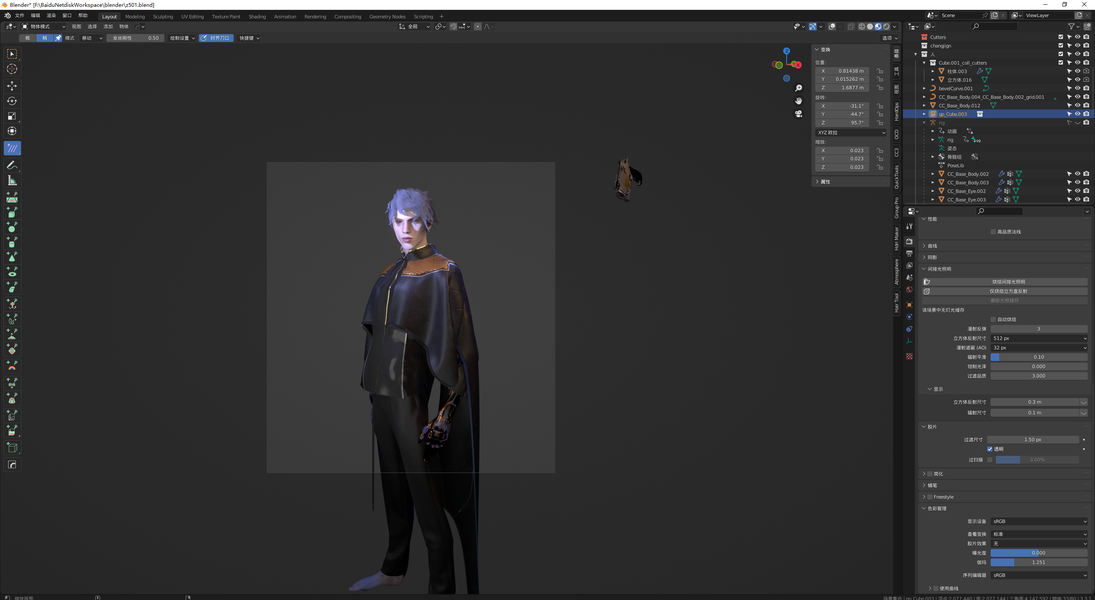Open the Output properties tab
The height and width of the screenshot is (600, 1095).
pyautogui.click(x=909, y=254)
